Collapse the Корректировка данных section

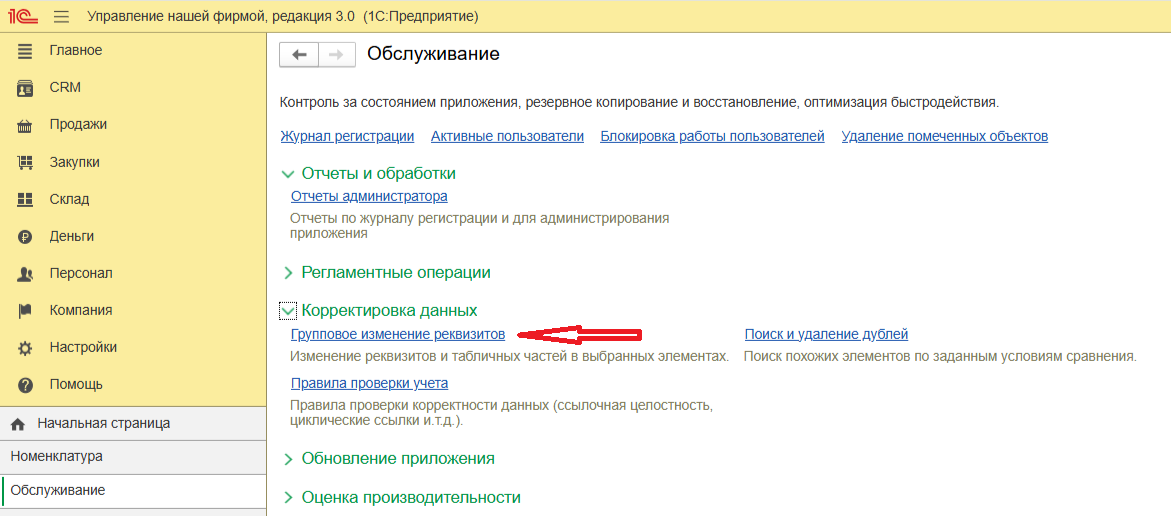pos(288,311)
